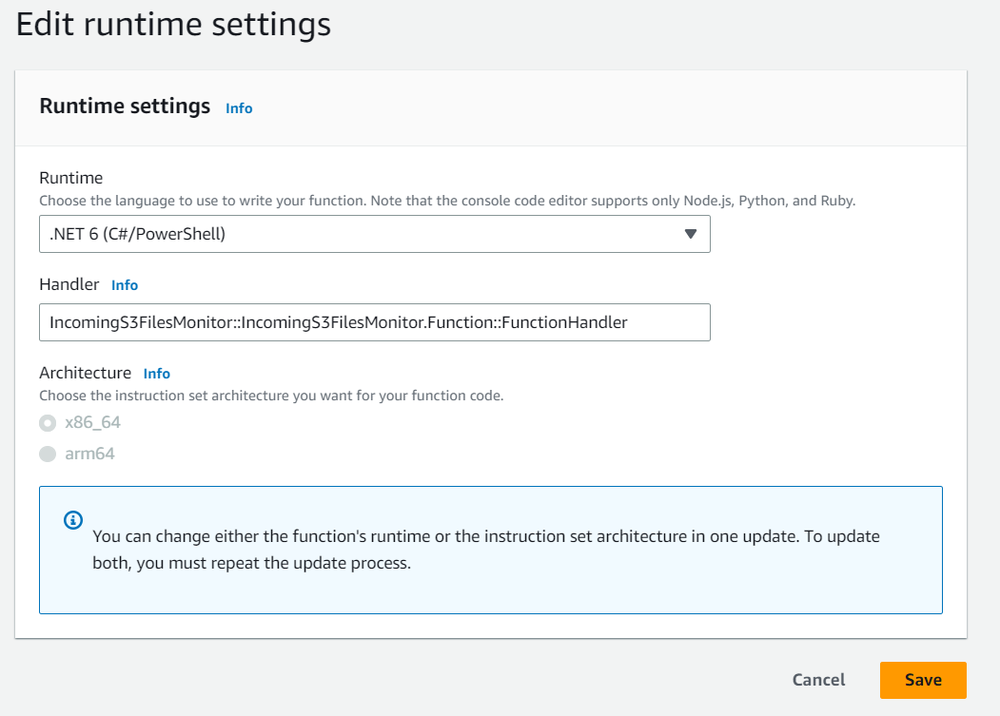Open the Info link beside Runtime settings heading
Image resolution: width=1000 pixels, height=716 pixels.
pos(238,108)
